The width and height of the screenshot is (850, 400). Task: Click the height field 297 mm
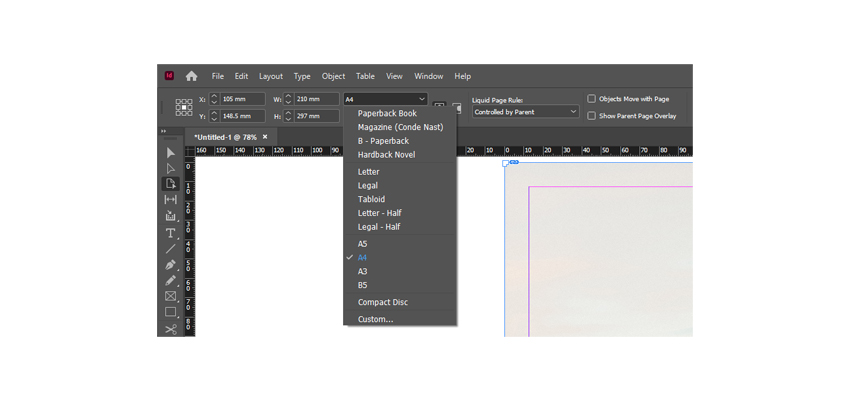[x=317, y=116]
